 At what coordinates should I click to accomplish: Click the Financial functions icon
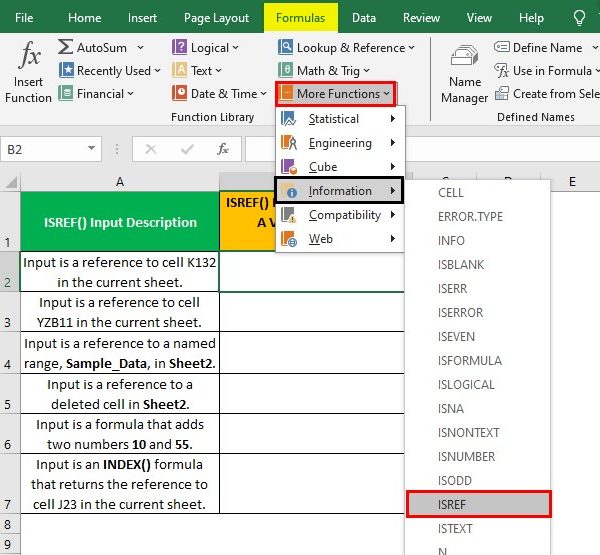[66, 94]
